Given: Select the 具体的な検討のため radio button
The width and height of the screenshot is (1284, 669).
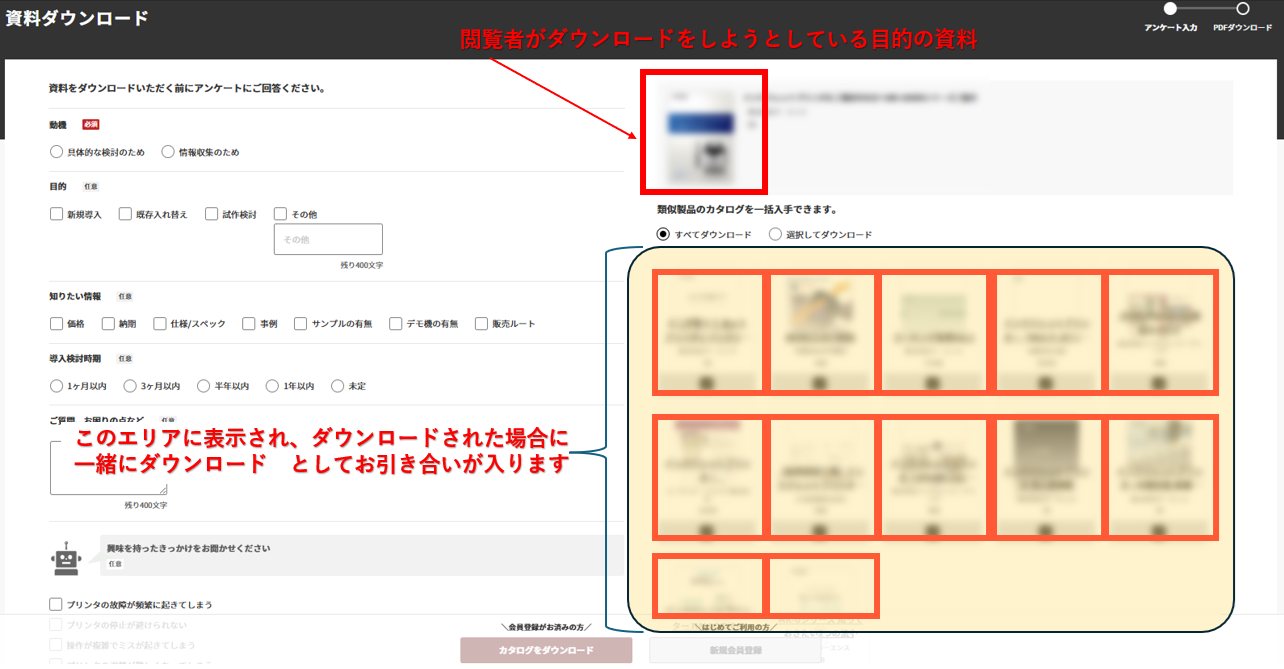Looking at the screenshot, I should [57, 152].
